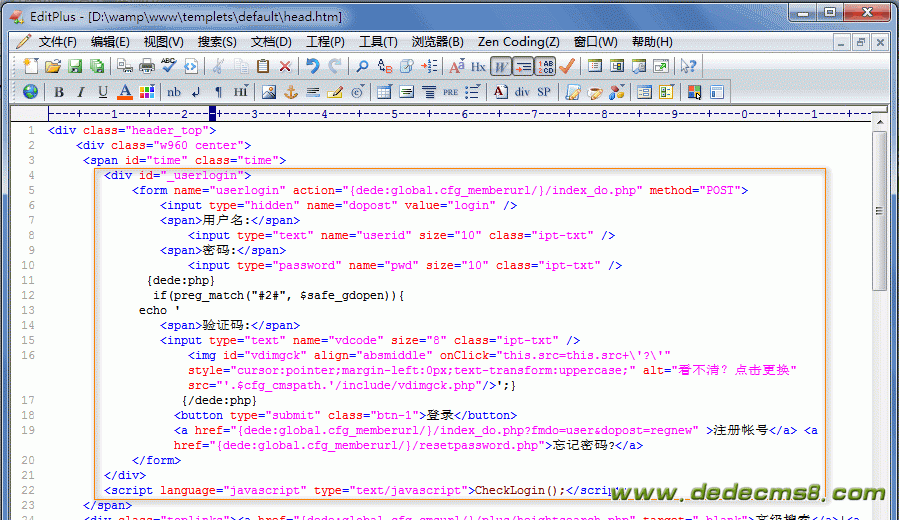Image resolution: width=899 pixels, height=520 pixels.
Task: Click the open file folder icon
Action: click(53, 67)
